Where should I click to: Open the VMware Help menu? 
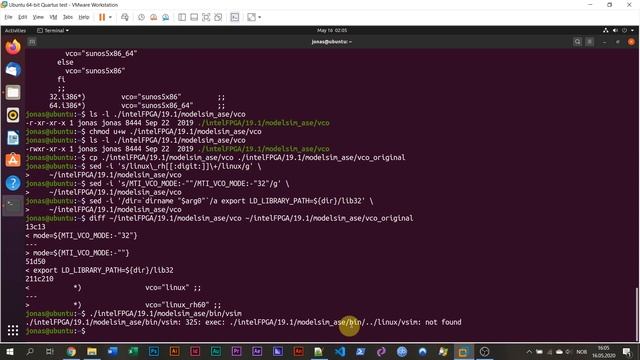point(84,17)
